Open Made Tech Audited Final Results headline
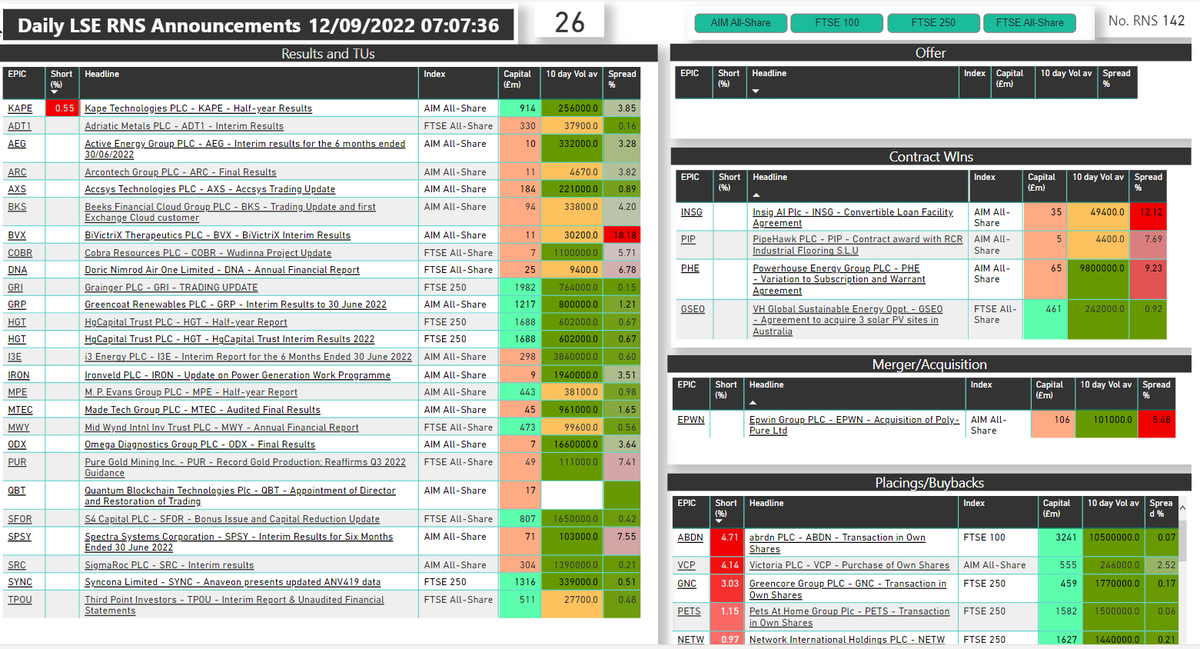1200x649 pixels. pyautogui.click(x=203, y=409)
